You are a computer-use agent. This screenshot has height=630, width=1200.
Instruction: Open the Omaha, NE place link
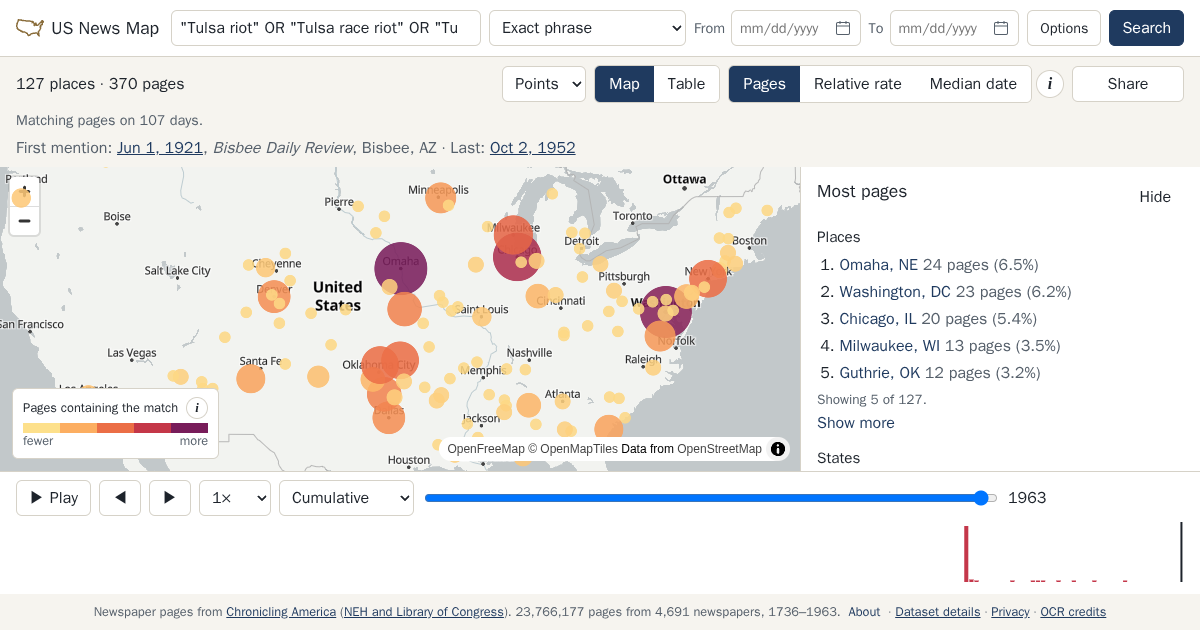tap(878, 265)
